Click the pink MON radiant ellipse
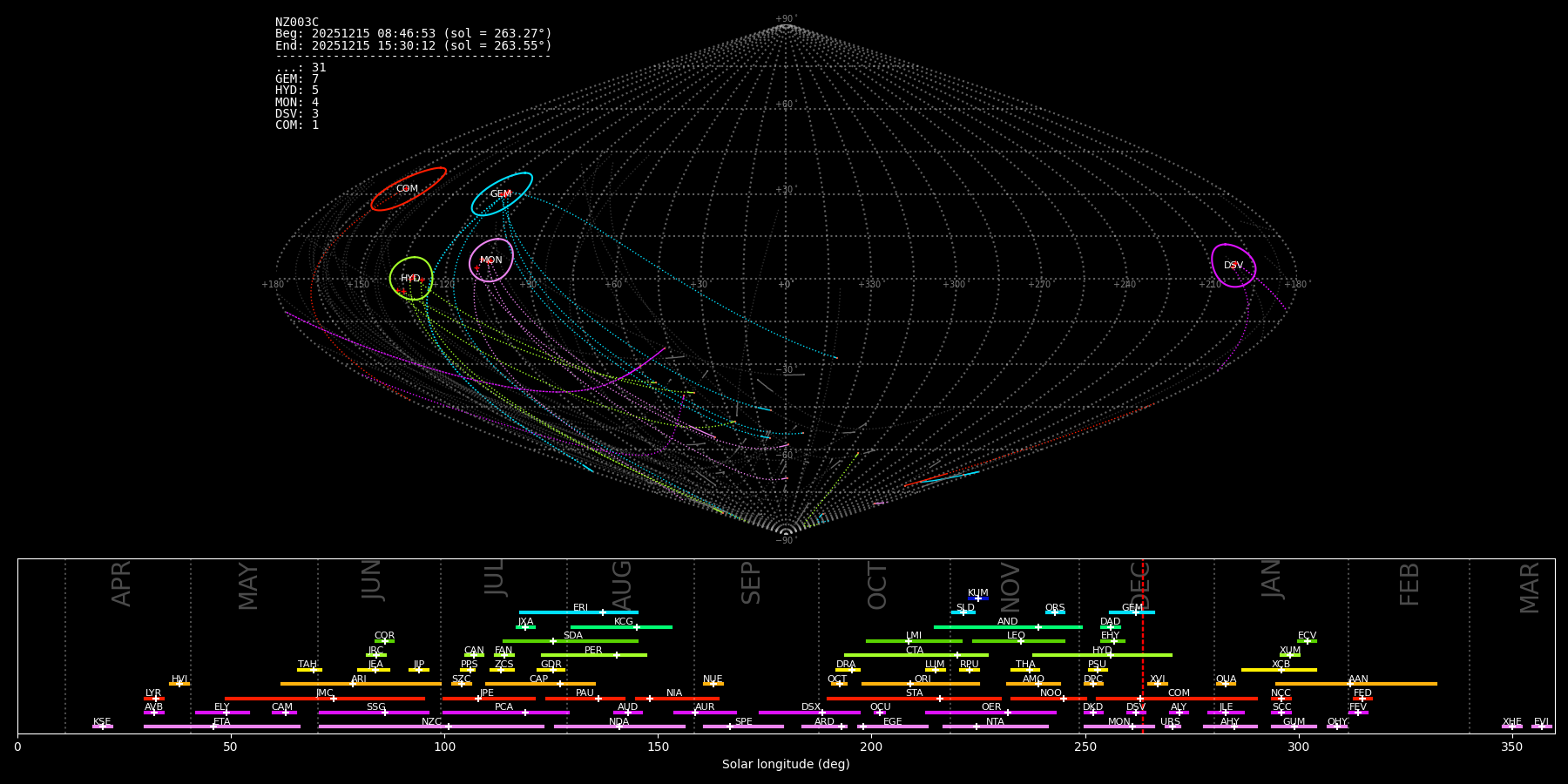The image size is (1568, 784). click(490, 260)
